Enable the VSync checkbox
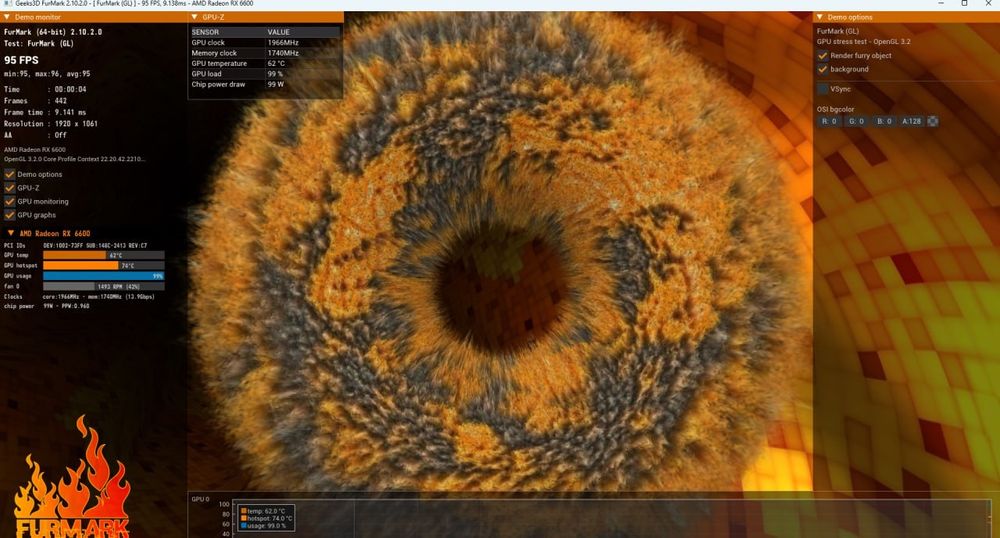Image resolution: width=1000 pixels, height=538 pixels. click(823, 89)
